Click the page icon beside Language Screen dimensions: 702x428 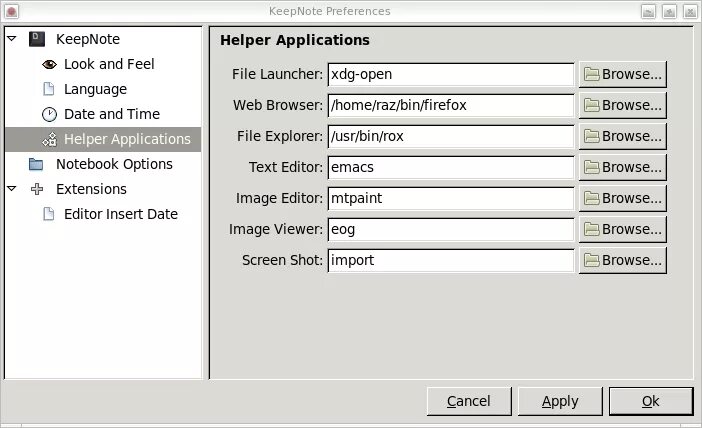48,89
